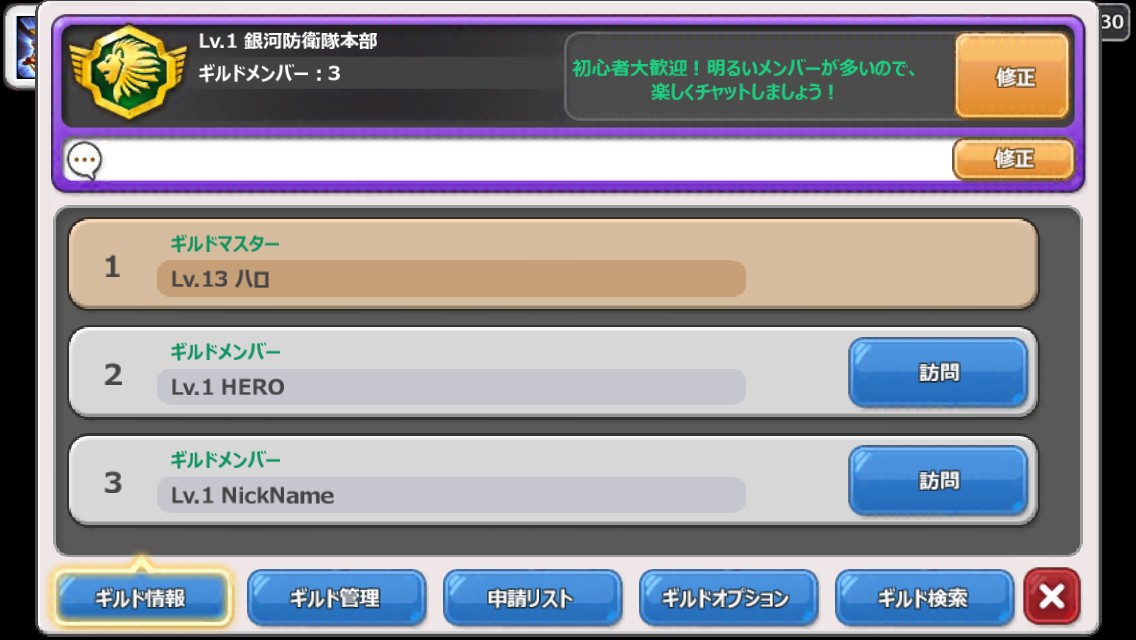1136x640 pixels.
Task: Click 修正 button beside the chat message bar
Action: pos(1013,159)
